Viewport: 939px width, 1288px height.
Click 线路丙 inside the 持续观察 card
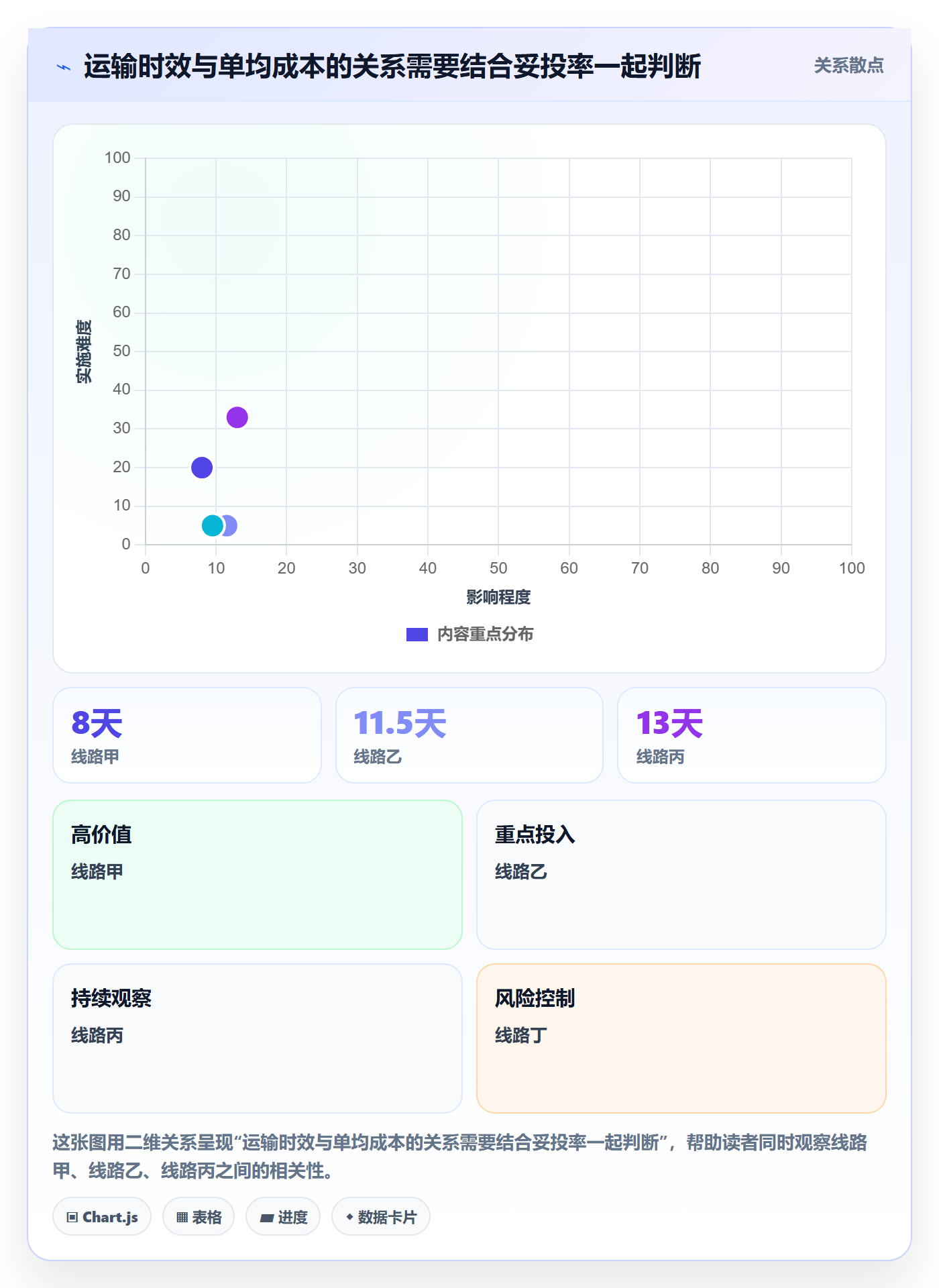tap(97, 1035)
